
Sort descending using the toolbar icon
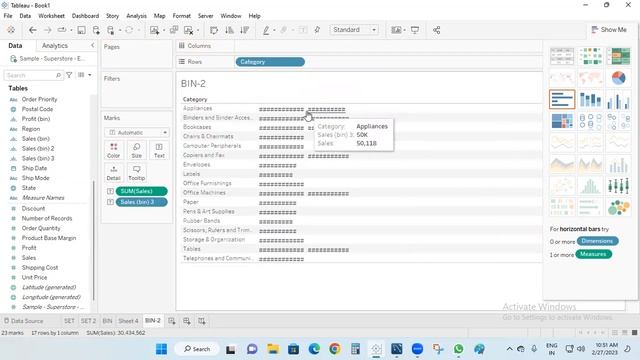coord(244,30)
